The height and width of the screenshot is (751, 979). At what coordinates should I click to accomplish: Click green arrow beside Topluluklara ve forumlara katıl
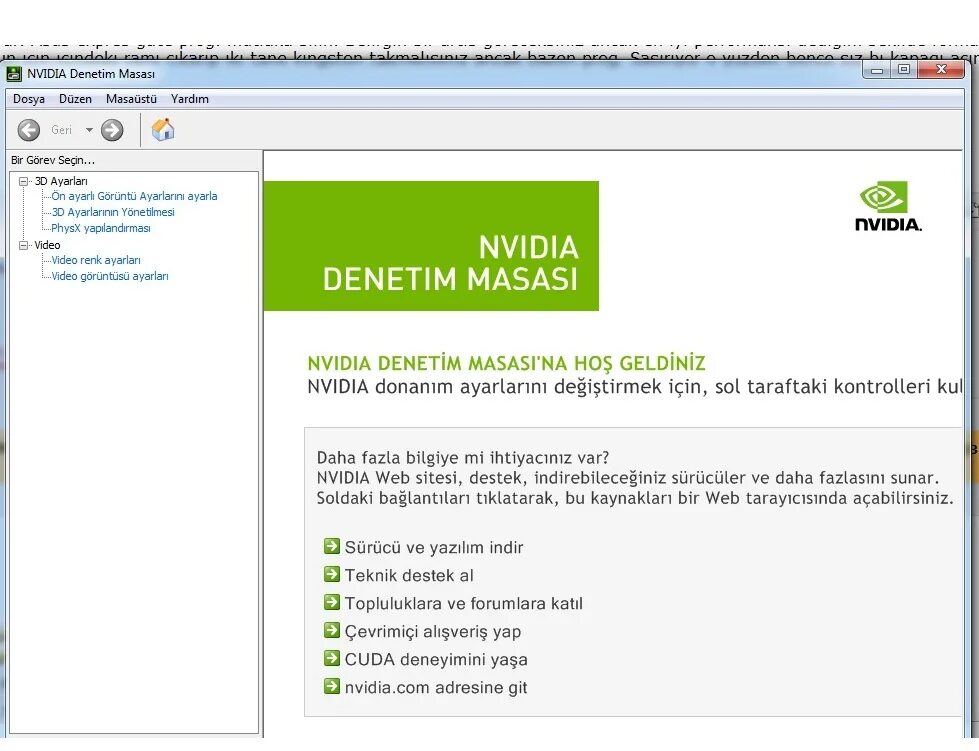pos(332,602)
